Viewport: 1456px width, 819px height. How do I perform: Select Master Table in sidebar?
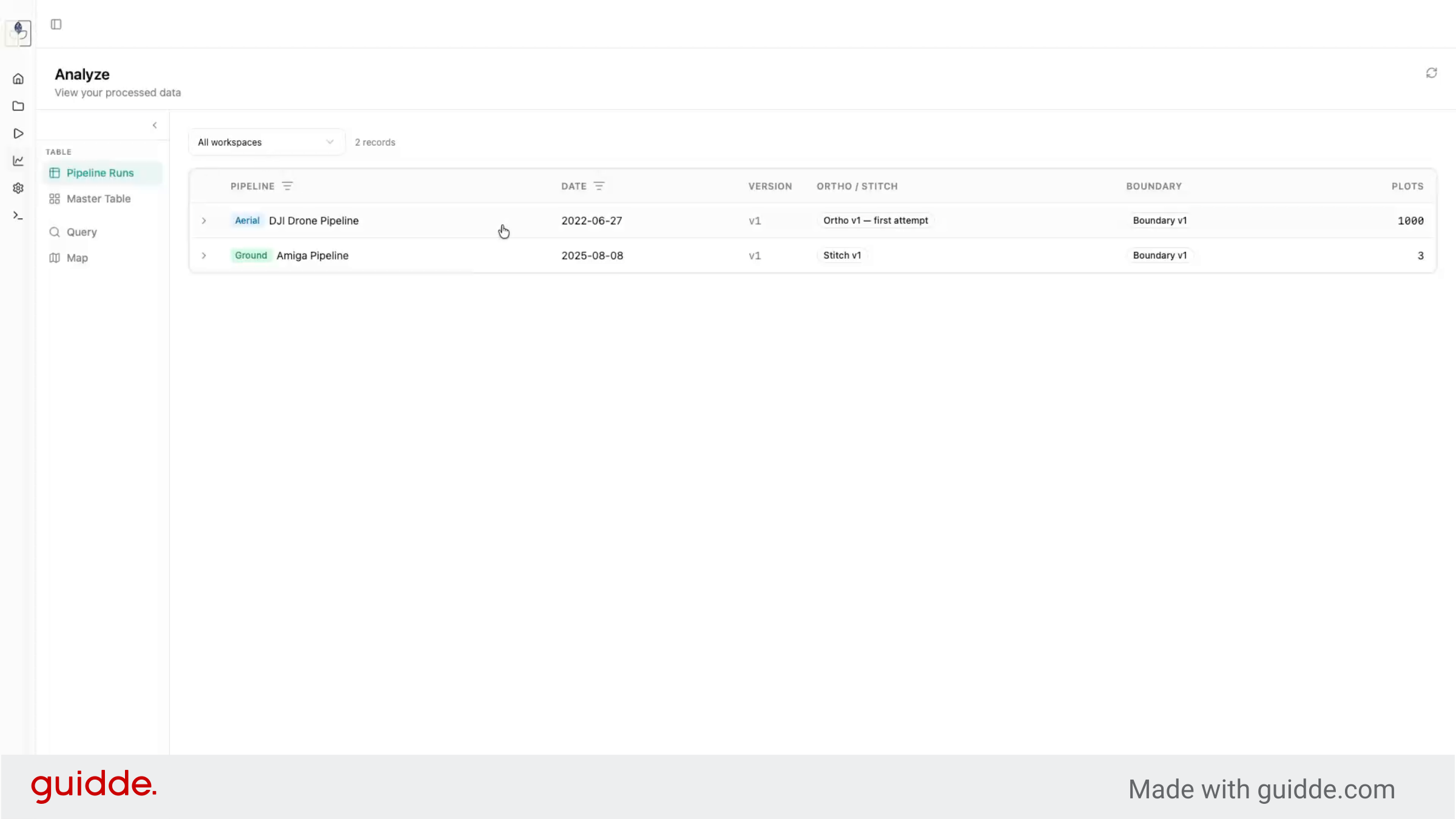(x=103, y=198)
